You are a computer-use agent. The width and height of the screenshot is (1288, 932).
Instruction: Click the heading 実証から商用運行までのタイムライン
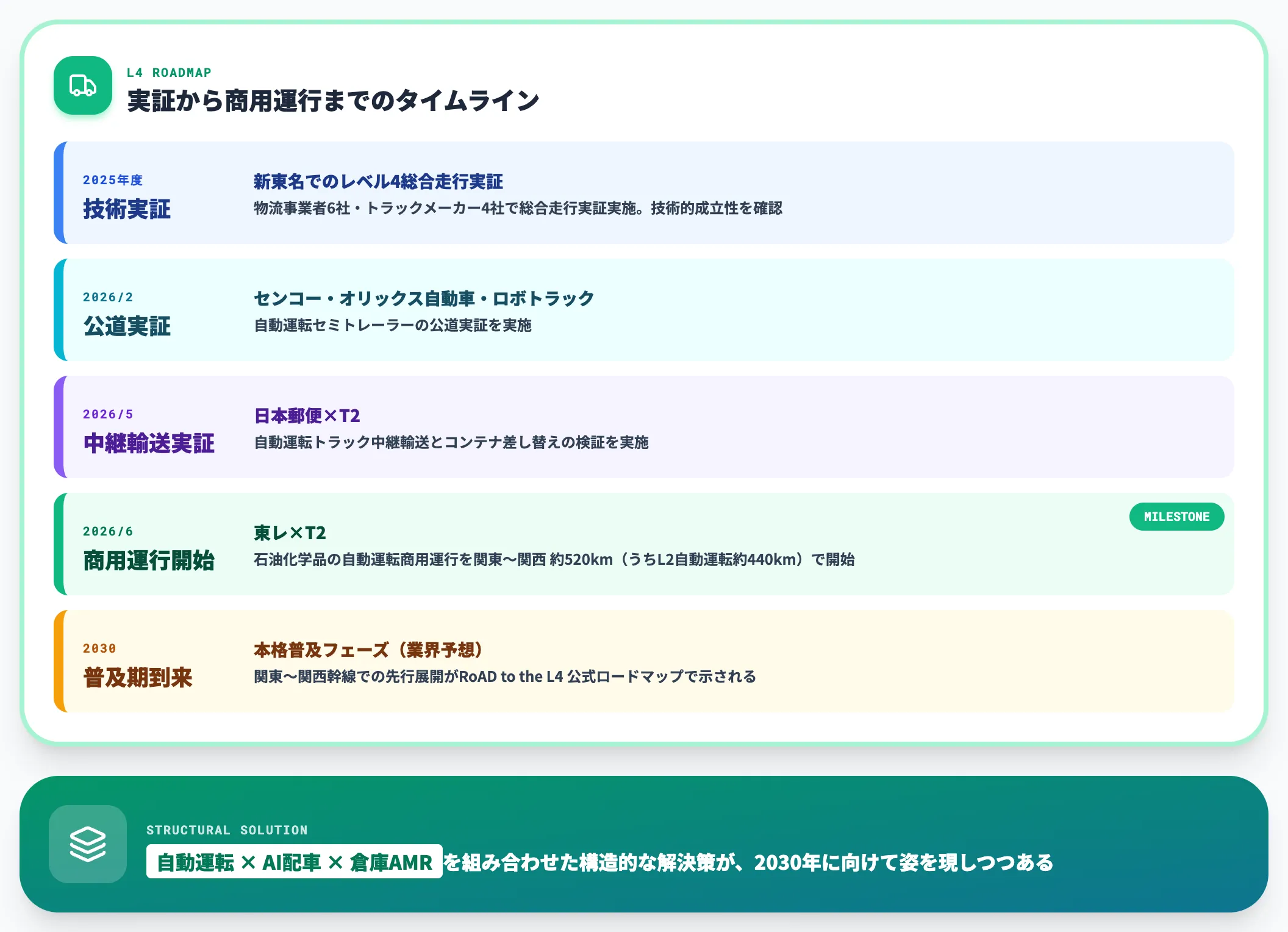pos(333,101)
